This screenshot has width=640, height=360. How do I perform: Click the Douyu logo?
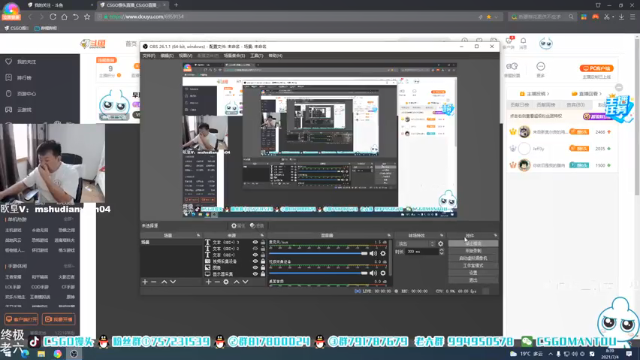[x=93, y=44]
